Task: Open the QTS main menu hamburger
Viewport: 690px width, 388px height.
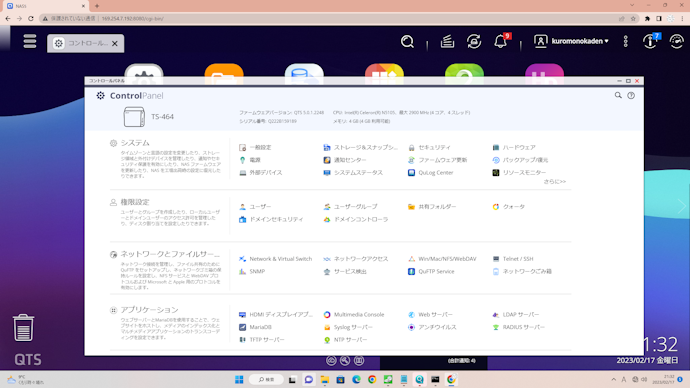Action: [30, 41]
